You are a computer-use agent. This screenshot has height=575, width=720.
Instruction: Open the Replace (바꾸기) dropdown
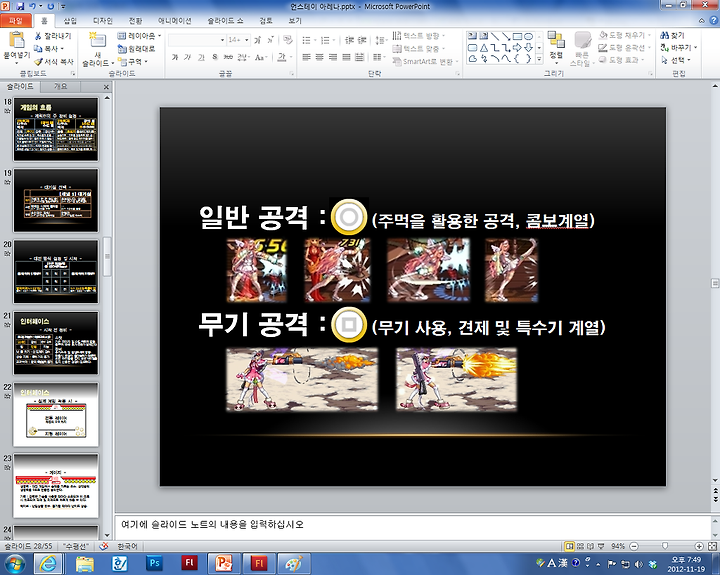click(x=679, y=48)
